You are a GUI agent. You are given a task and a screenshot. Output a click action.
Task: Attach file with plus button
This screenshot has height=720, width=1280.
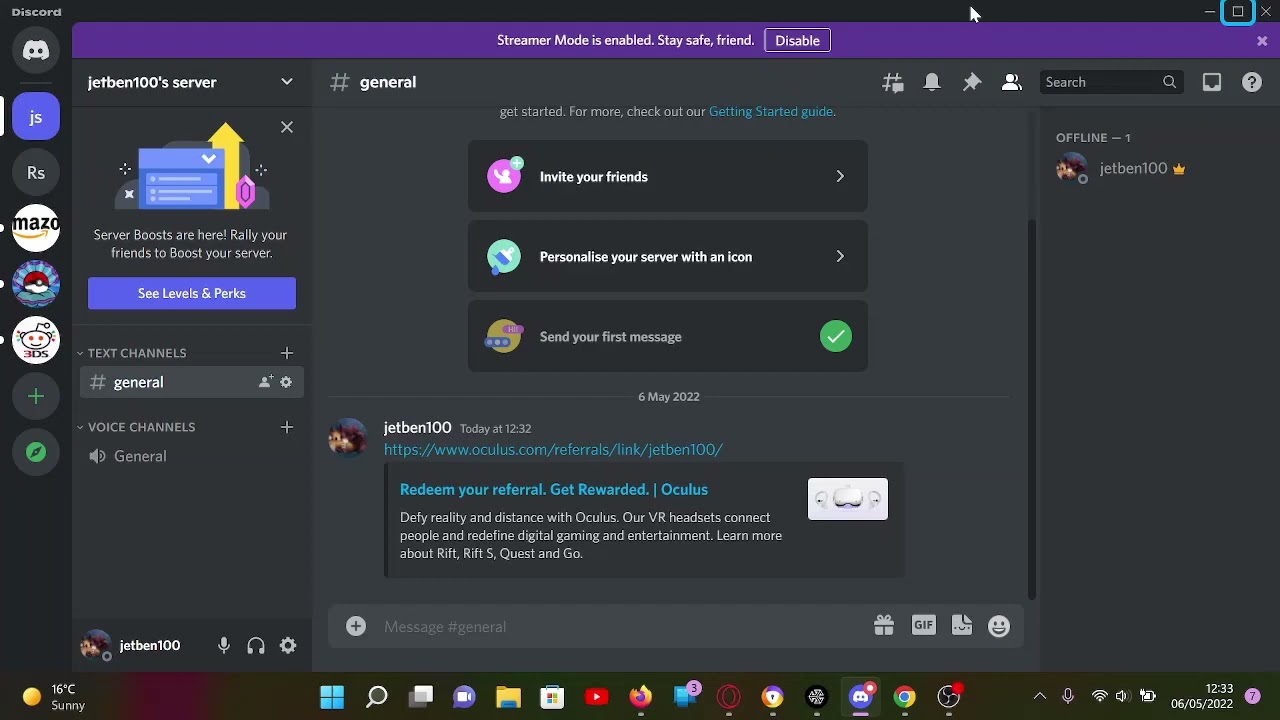click(356, 626)
